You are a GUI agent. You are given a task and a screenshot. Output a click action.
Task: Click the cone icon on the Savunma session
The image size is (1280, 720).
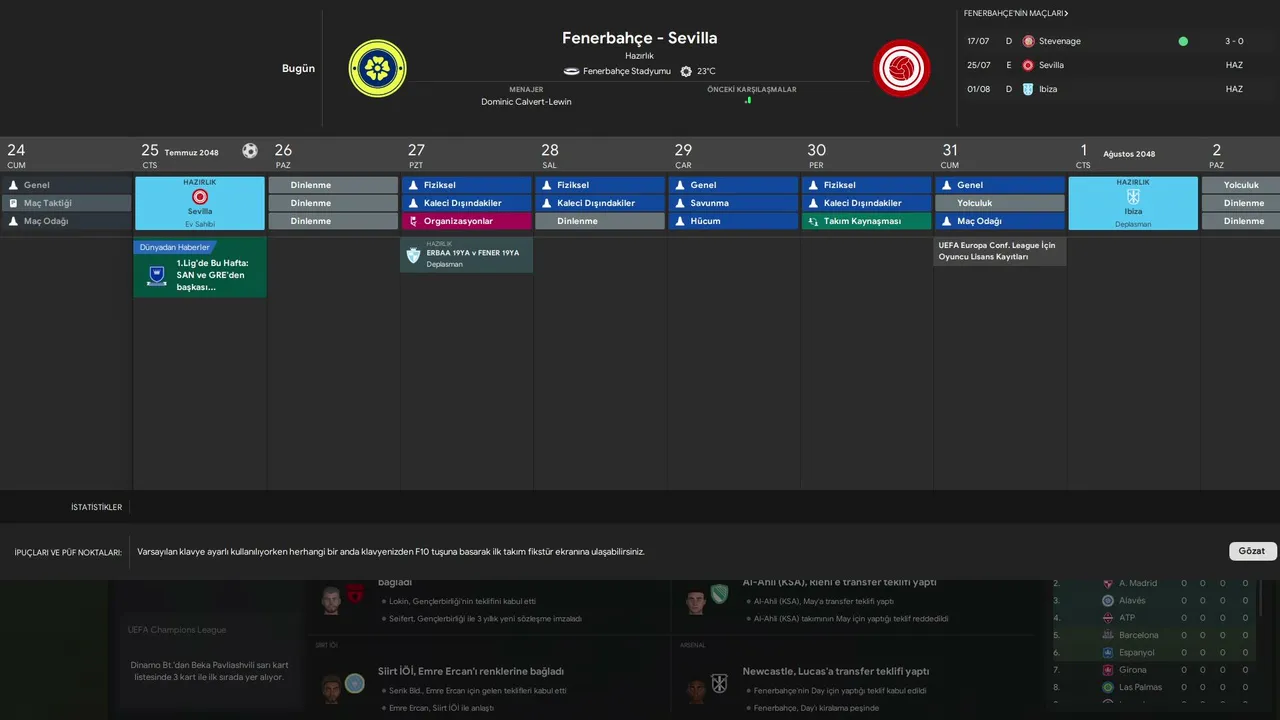tap(680, 203)
